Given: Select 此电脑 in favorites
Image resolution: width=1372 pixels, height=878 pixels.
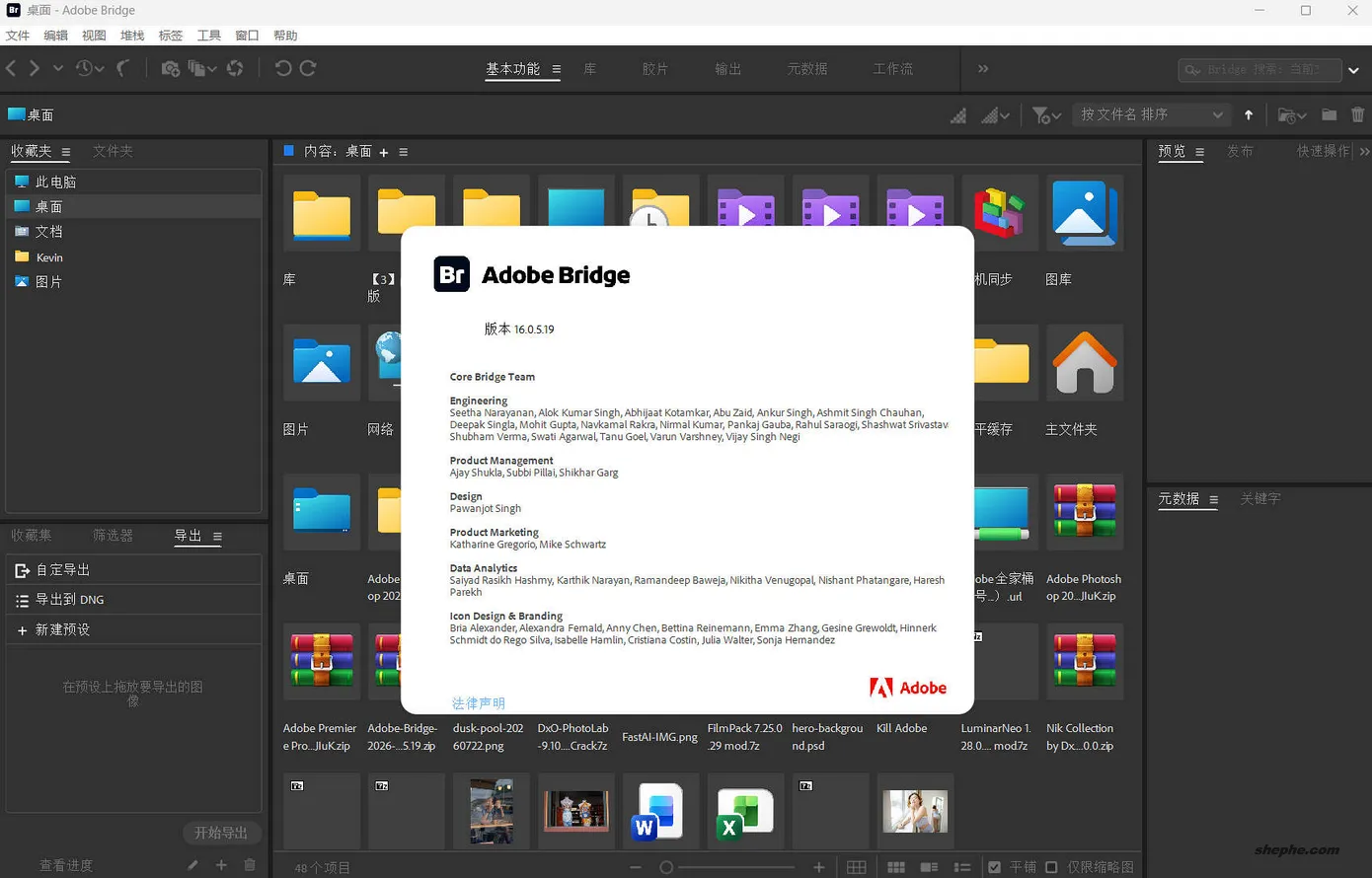Looking at the screenshot, I should click(133, 182).
